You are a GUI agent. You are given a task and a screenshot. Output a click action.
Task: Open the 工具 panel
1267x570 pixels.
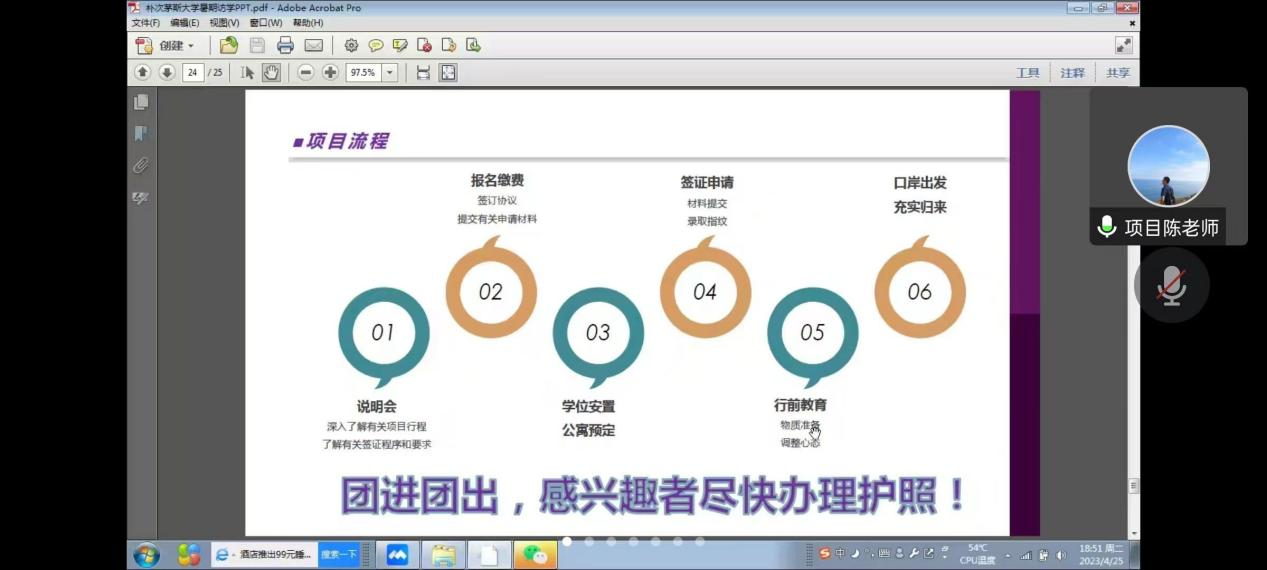point(1027,73)
